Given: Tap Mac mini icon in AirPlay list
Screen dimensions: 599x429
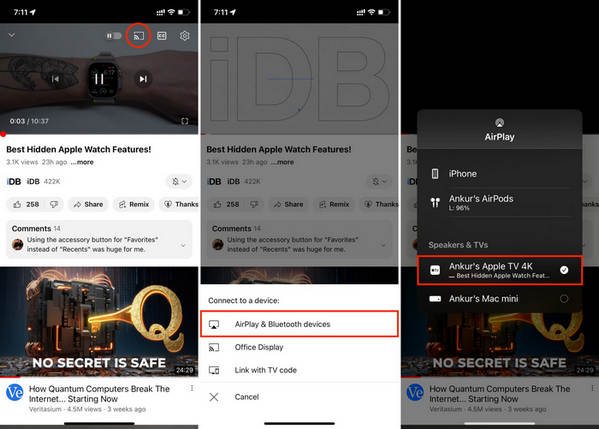Looking at the screenshot, I should tap(435, 299).
